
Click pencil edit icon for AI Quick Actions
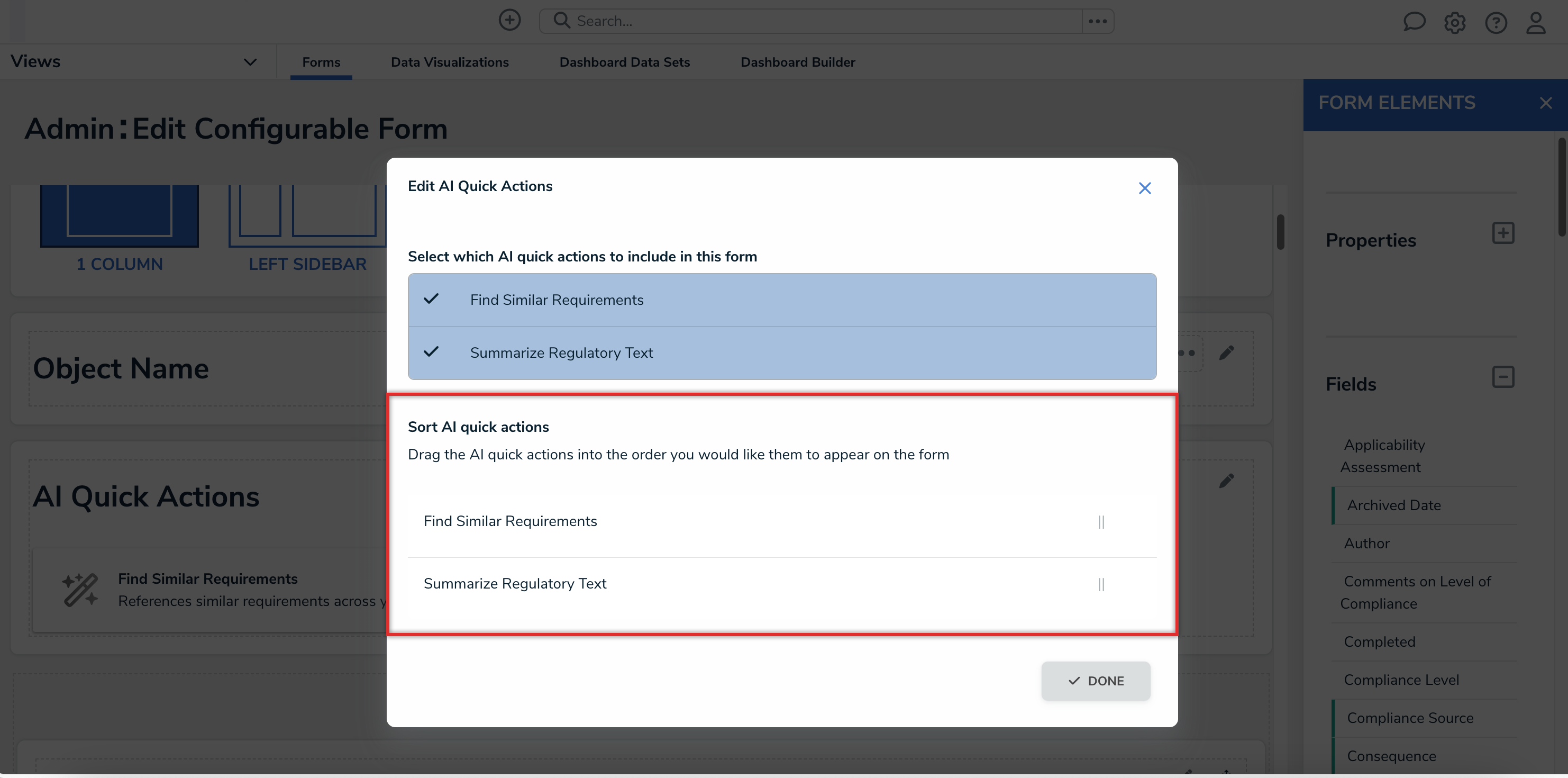click(1227, 481)
